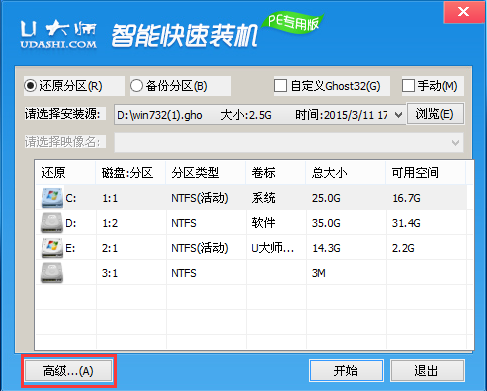
Task: Click the E: drive Windows icon
Action: 52,248
